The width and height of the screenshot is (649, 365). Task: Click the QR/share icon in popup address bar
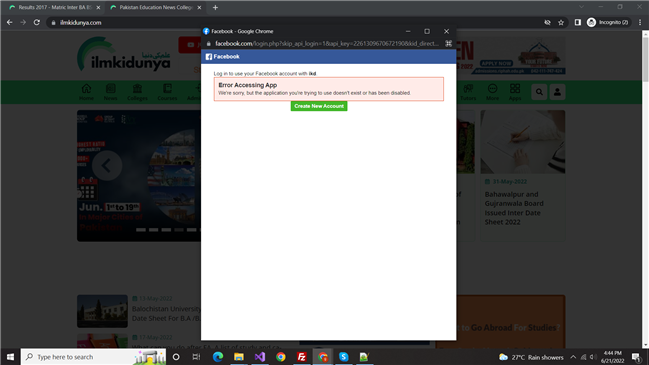448,43
